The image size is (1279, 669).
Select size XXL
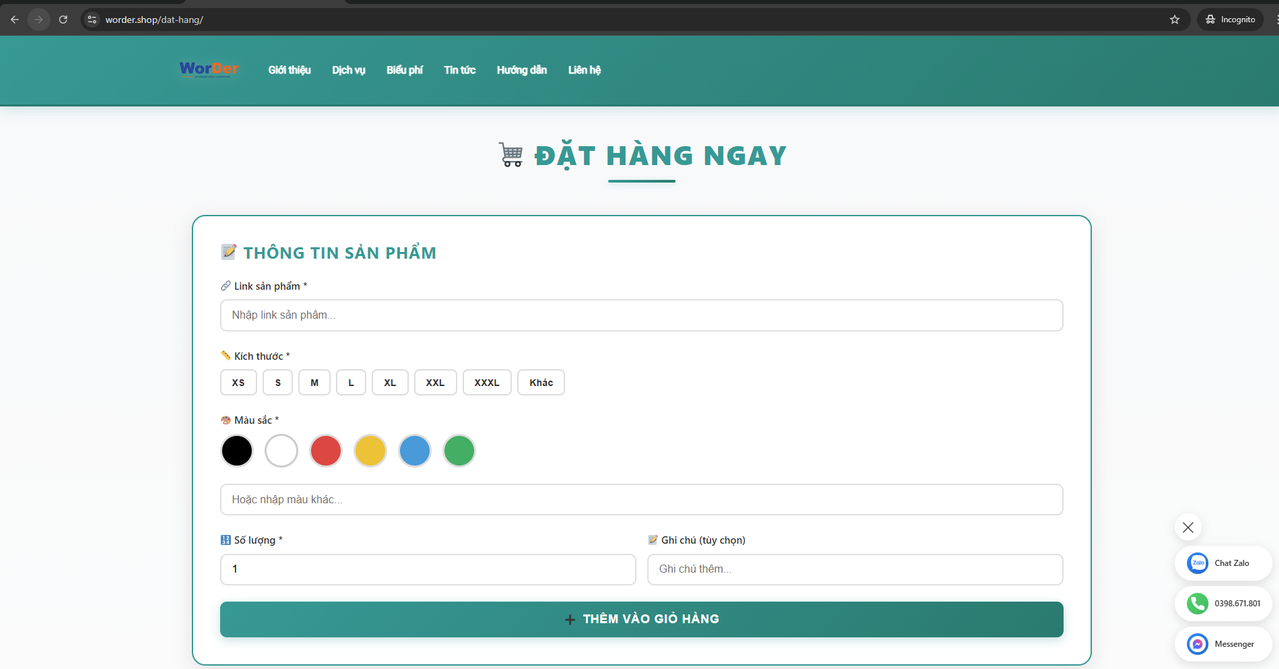[x=436, y=383]
